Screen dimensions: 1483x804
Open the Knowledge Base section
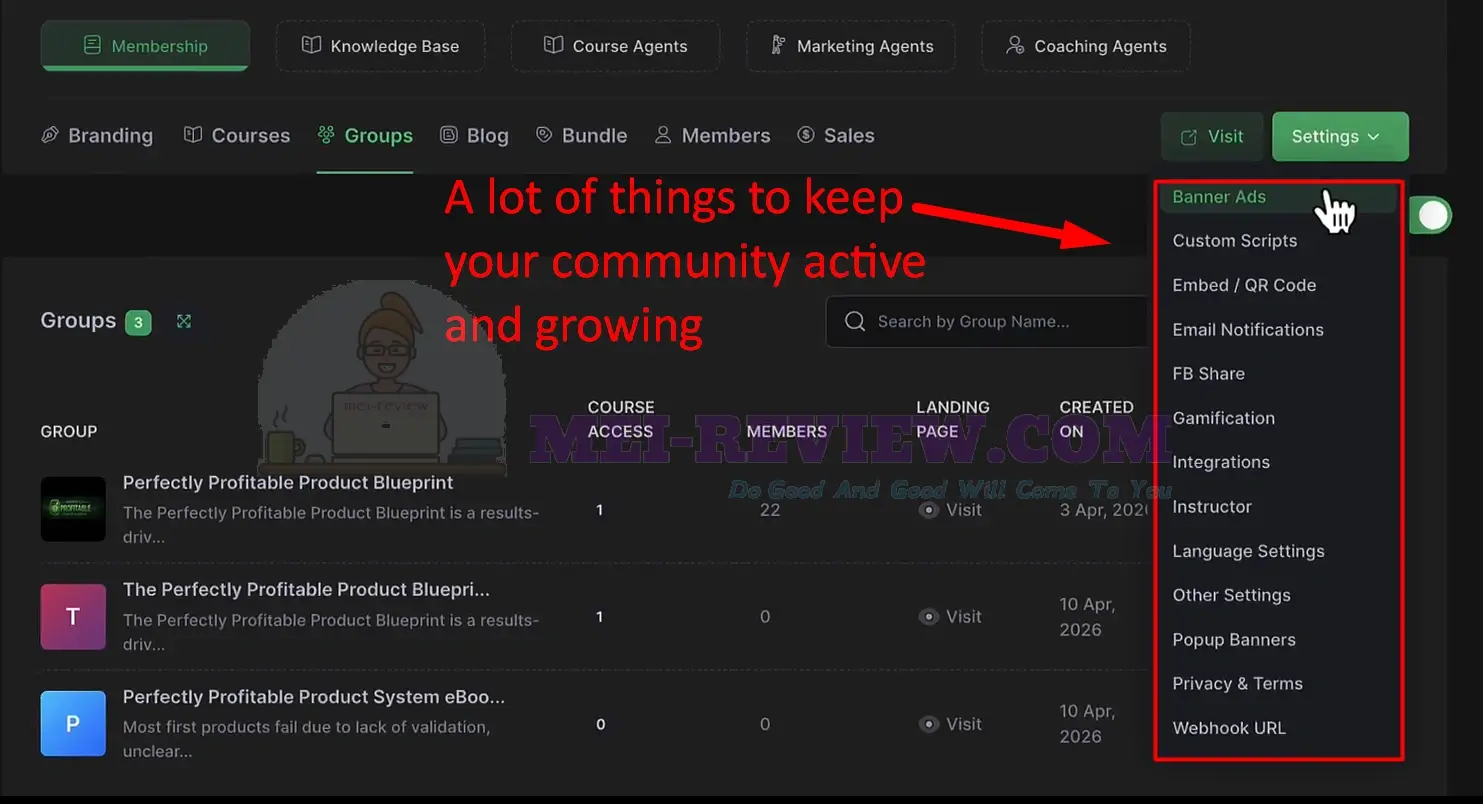(x=380, y=46)
